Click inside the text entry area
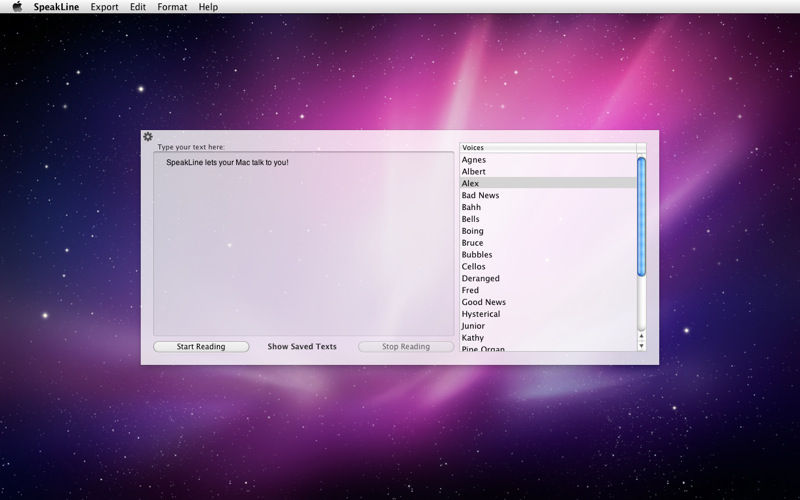This screenshot has height=500, width=800. 304,243
